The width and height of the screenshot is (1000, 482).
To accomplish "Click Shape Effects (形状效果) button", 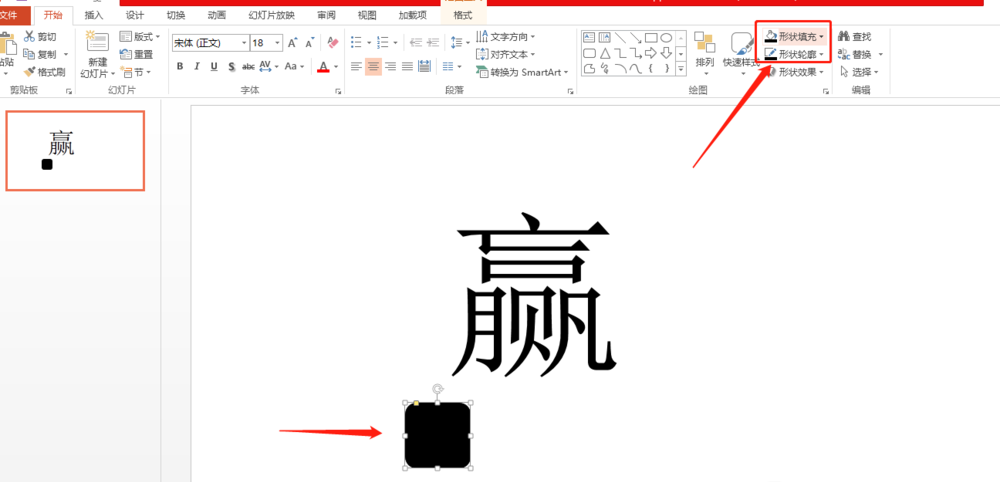I will click(796, 72).
